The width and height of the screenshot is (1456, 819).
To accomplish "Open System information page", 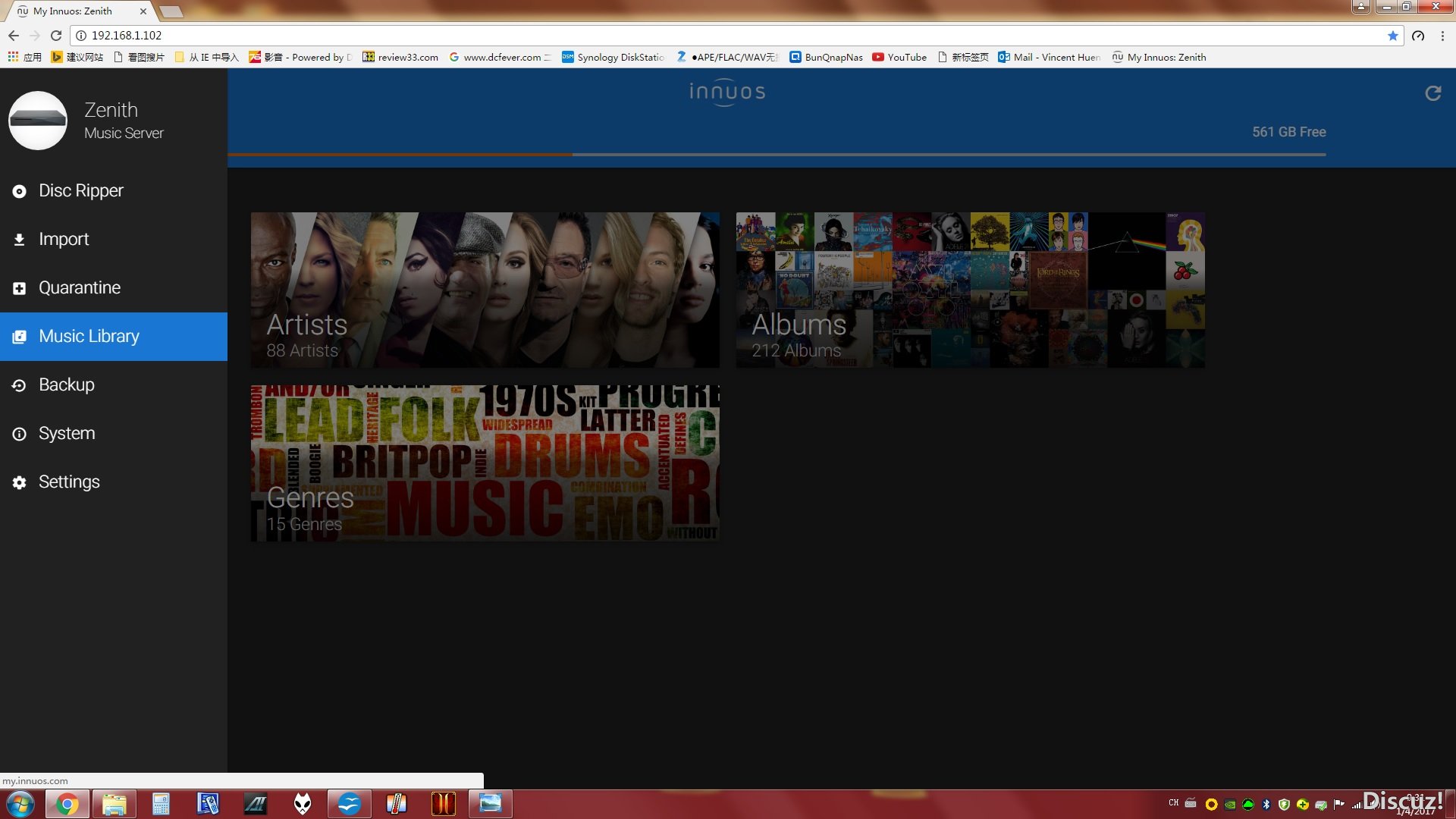I will (114, 434).
